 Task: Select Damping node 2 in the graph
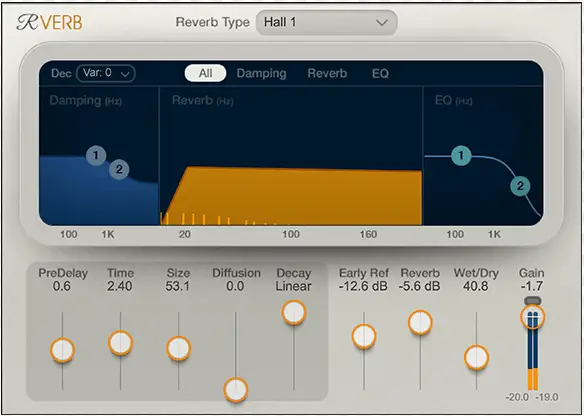click(119, 169)
